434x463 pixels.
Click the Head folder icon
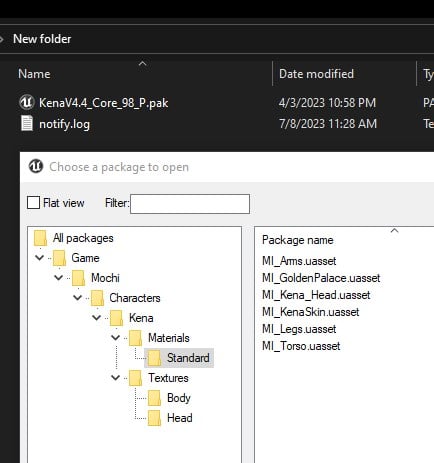coord(154,418)
